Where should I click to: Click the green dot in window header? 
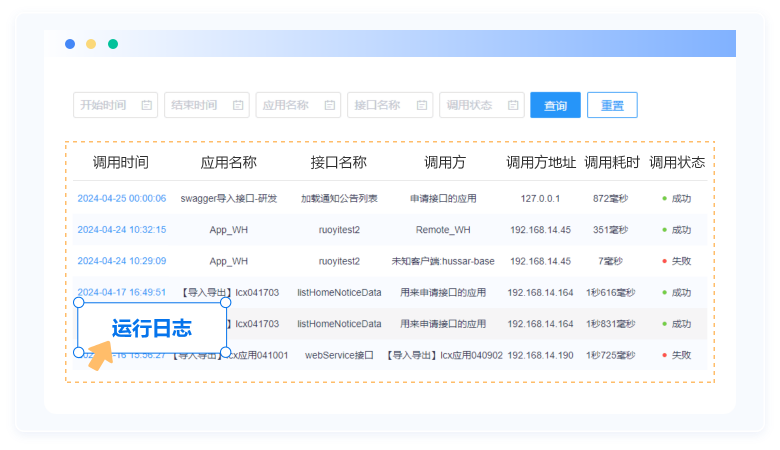[113, 44]
